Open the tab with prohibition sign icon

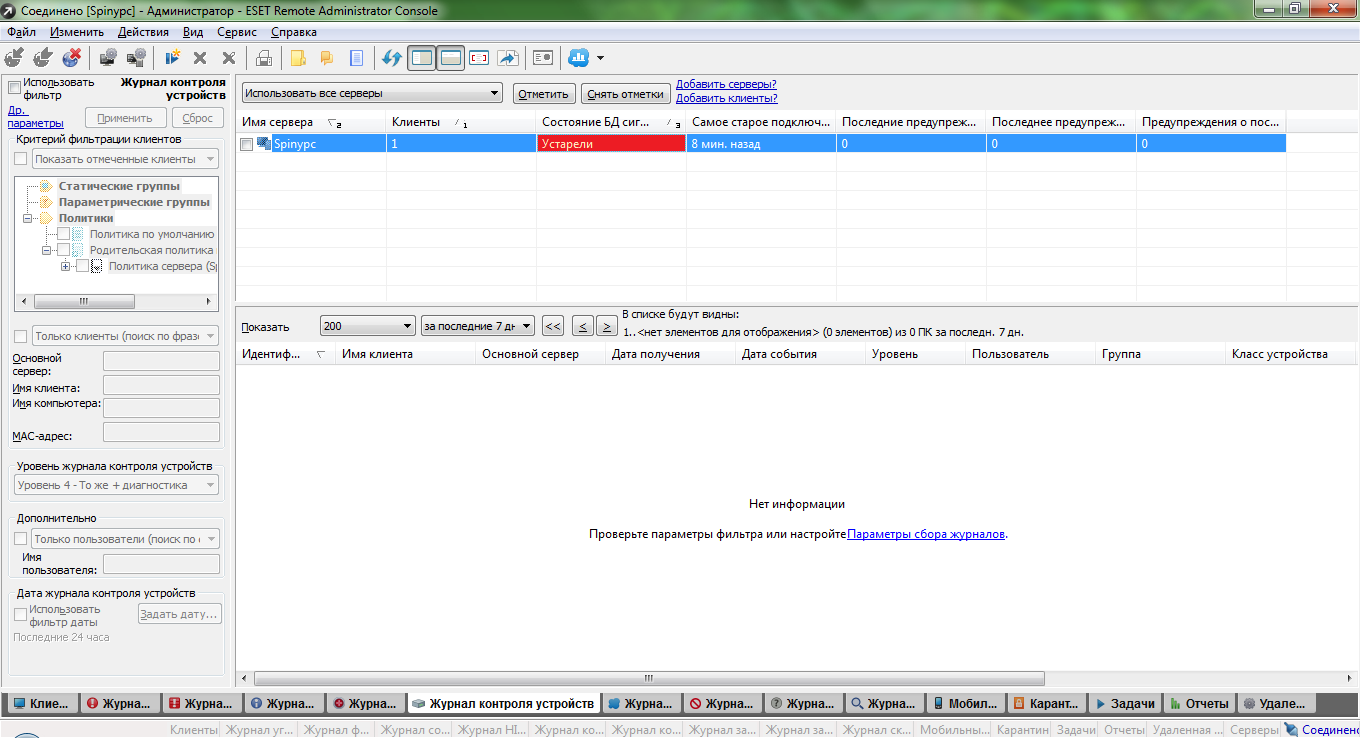click(722, 703)
